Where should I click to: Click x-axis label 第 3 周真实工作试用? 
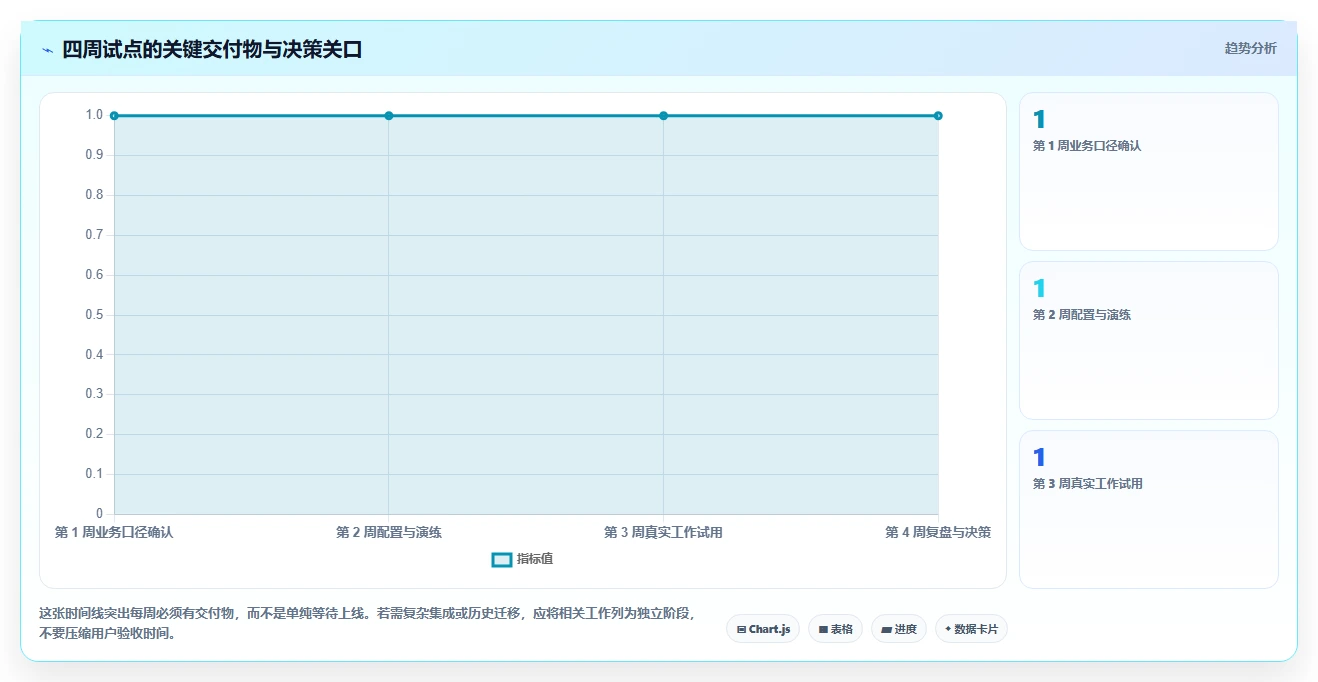(663, 532)
